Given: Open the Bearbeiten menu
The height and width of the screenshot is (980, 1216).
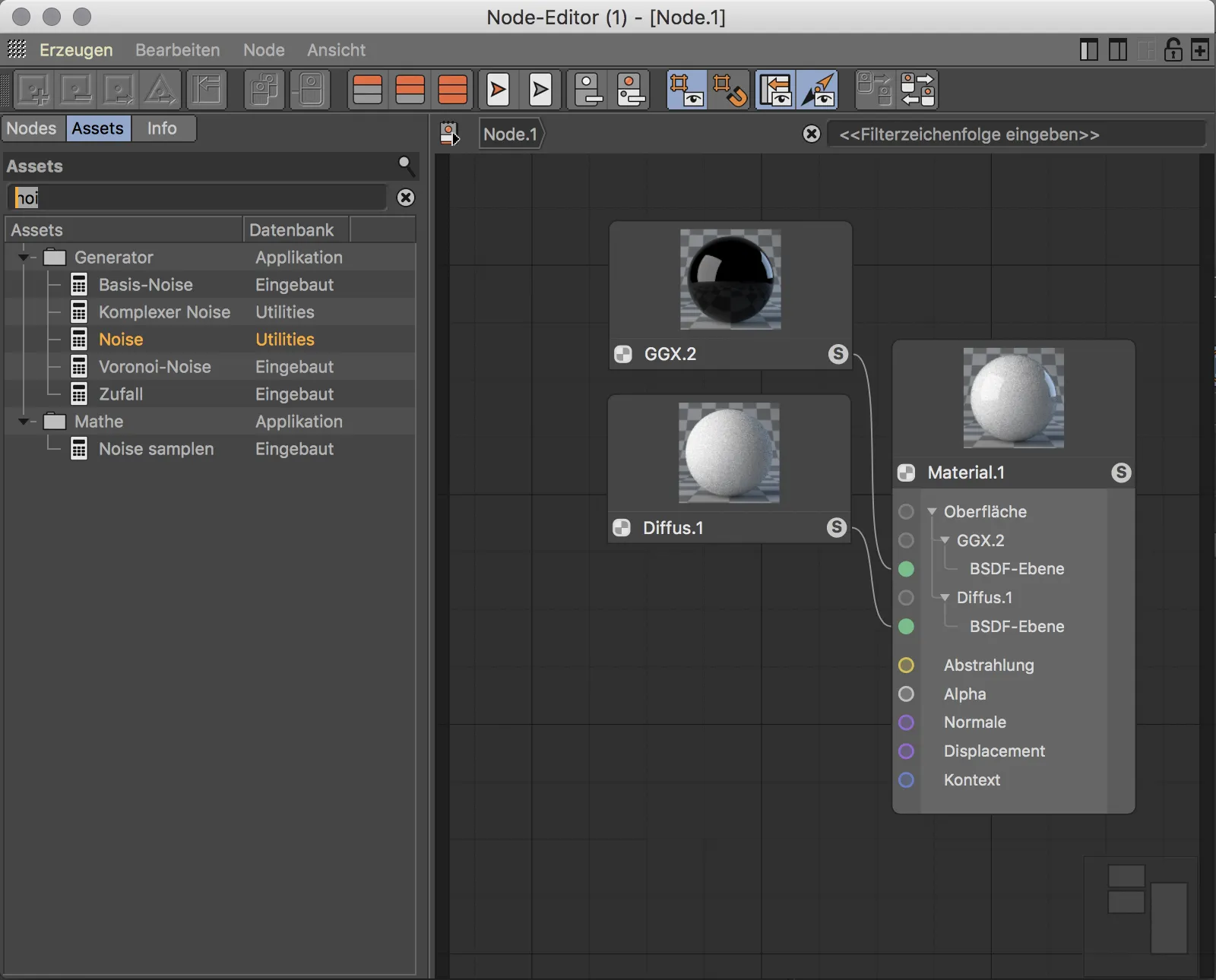Looking at the screenshot, I should click(x=178, y=50).
